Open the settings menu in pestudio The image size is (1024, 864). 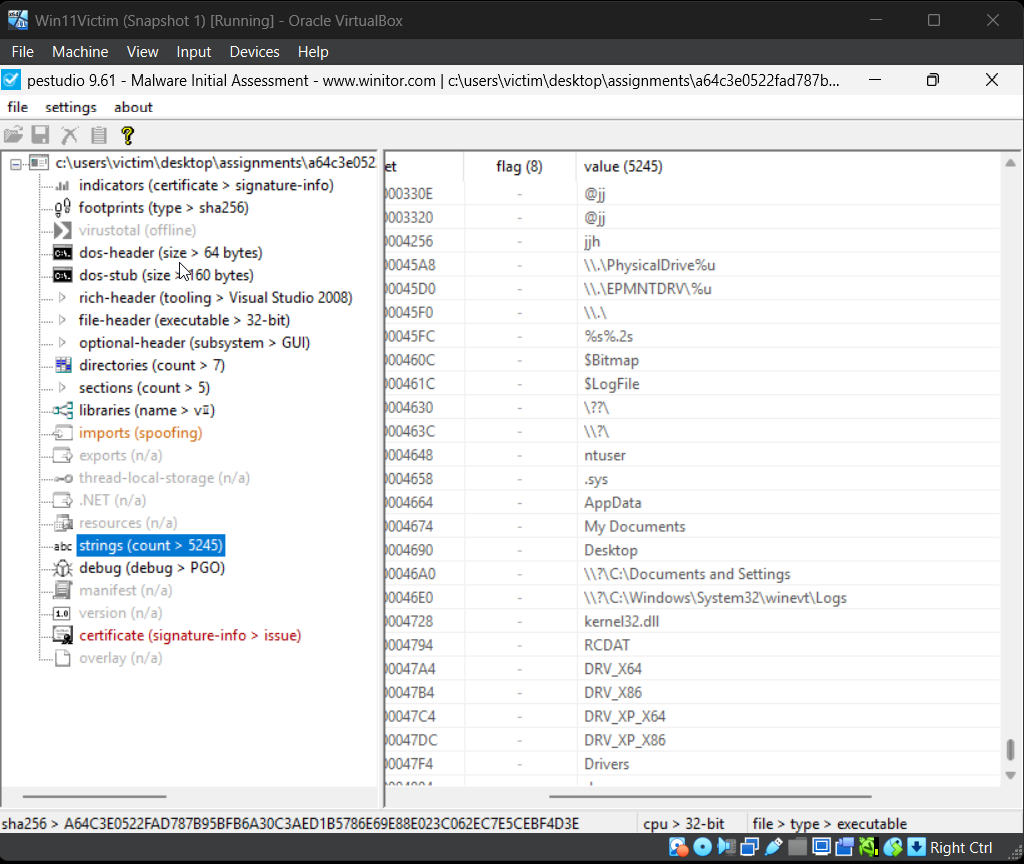tap(71, 107)
